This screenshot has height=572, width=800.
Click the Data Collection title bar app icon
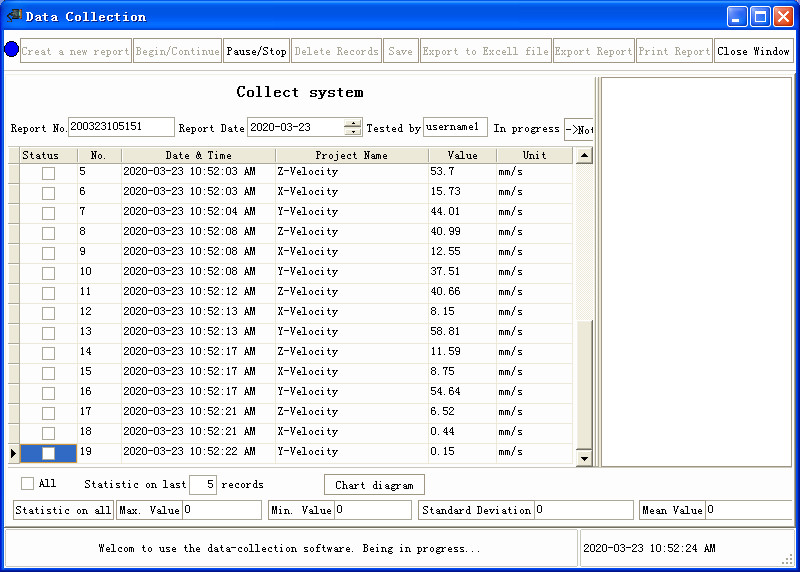(14, 16)
